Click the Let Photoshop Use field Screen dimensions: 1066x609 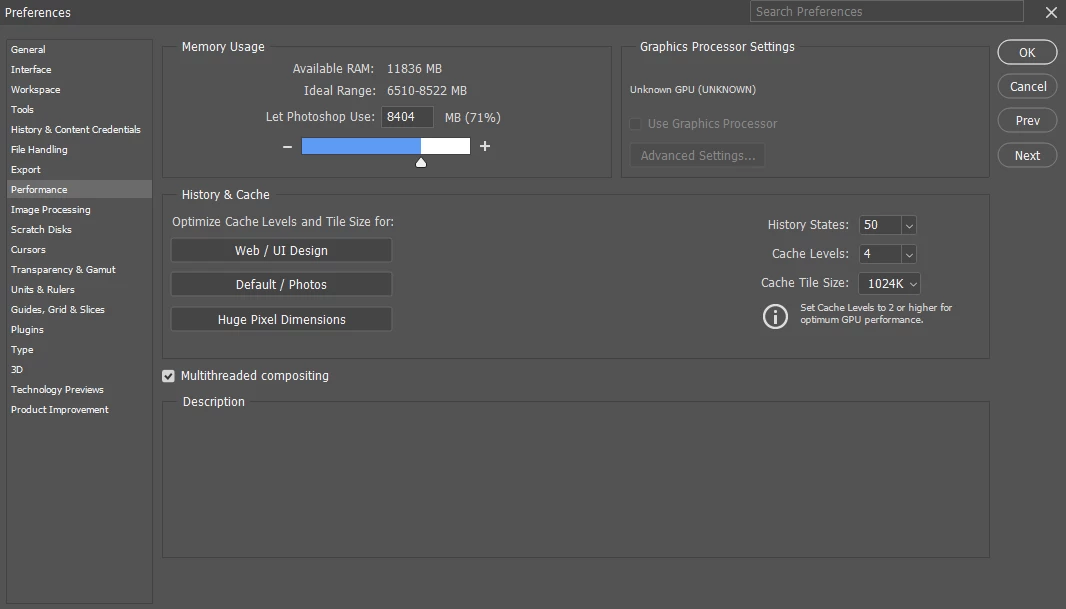407,117
